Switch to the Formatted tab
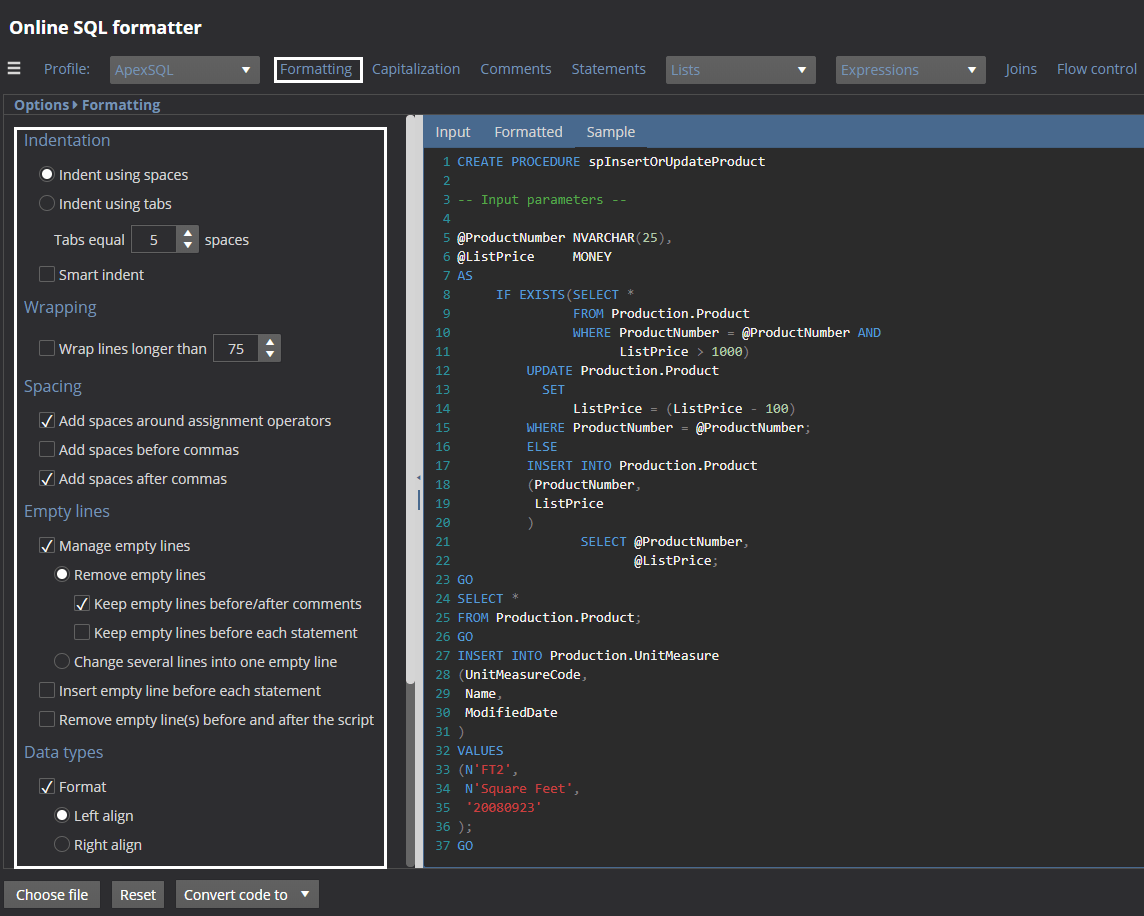The width and height of the screenshot is (1144, 916). (x=528, y=132)
